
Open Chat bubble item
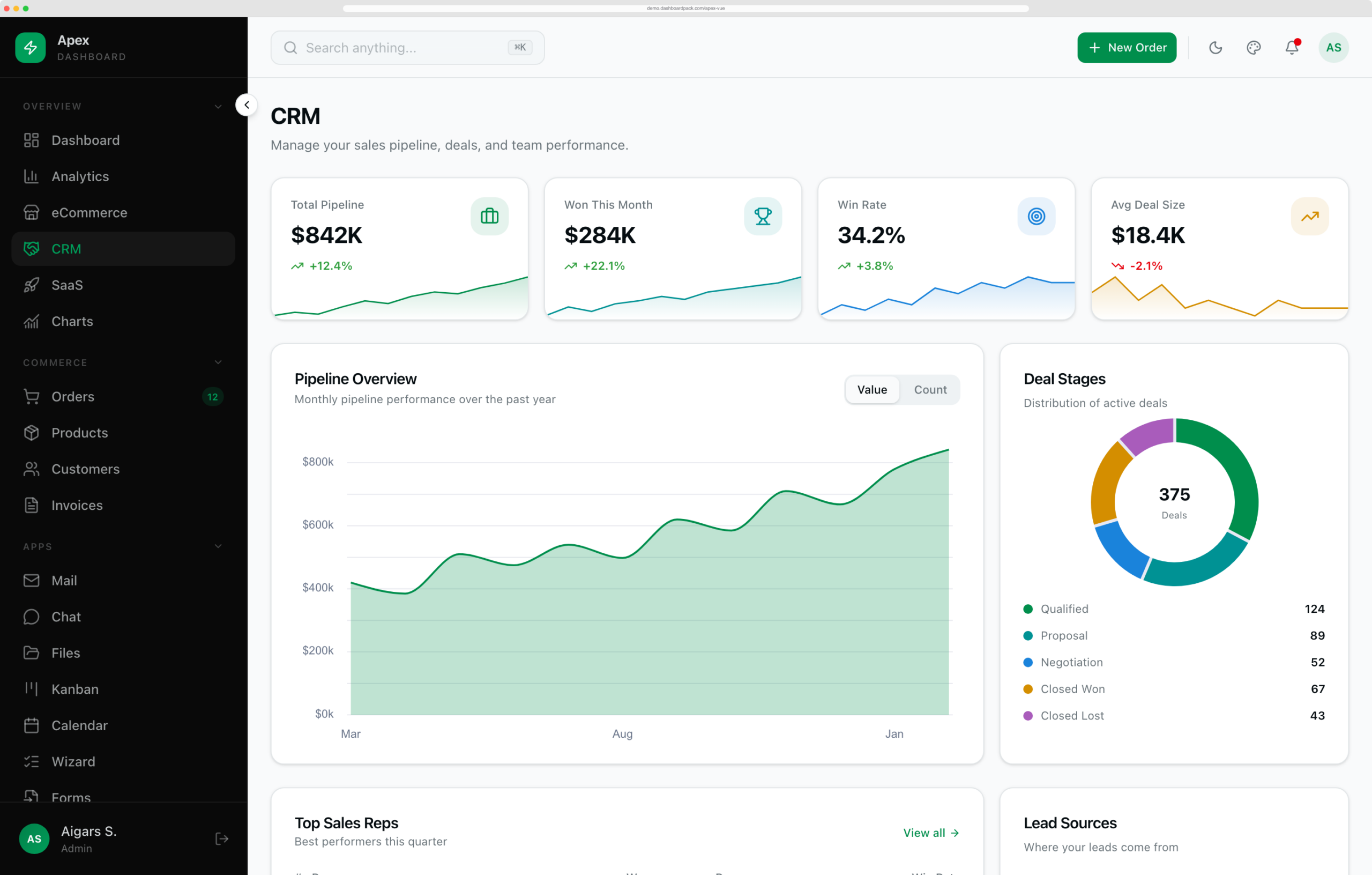[123, 617]
